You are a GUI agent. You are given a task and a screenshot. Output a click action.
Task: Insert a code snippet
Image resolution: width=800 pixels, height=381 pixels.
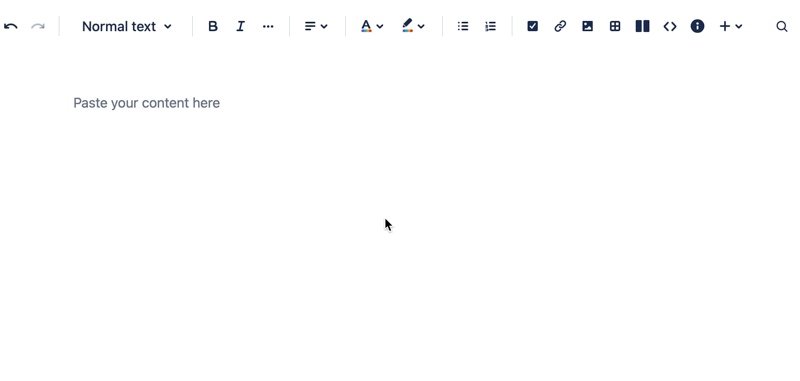tap(670, 27)
